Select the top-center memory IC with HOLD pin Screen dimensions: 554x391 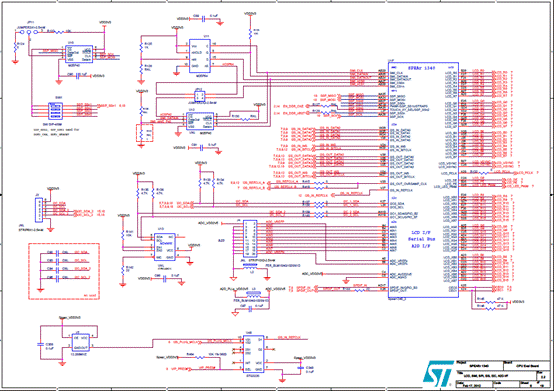(200, 56)
